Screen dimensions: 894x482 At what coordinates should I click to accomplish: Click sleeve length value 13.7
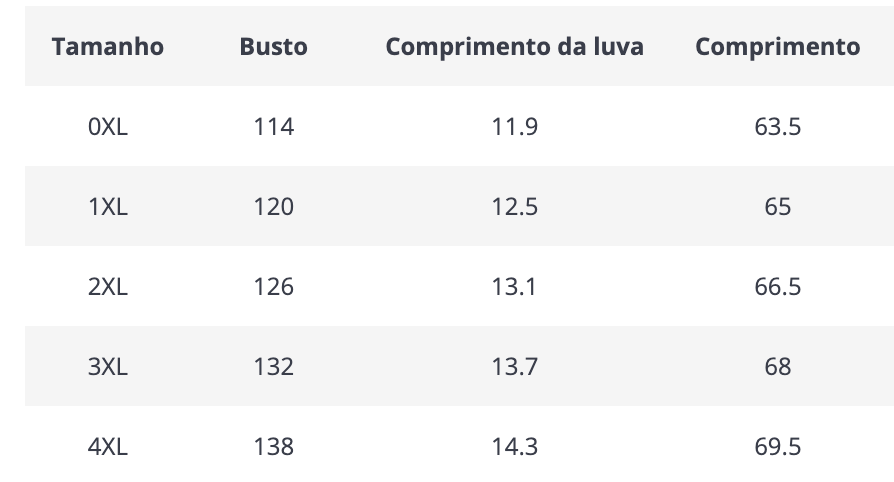(515, 366)
